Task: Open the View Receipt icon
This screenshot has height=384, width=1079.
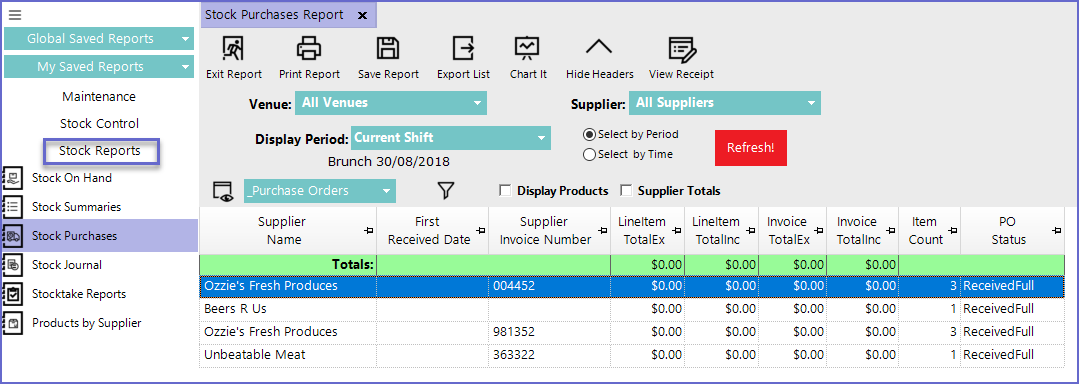Action: point(681,49)
